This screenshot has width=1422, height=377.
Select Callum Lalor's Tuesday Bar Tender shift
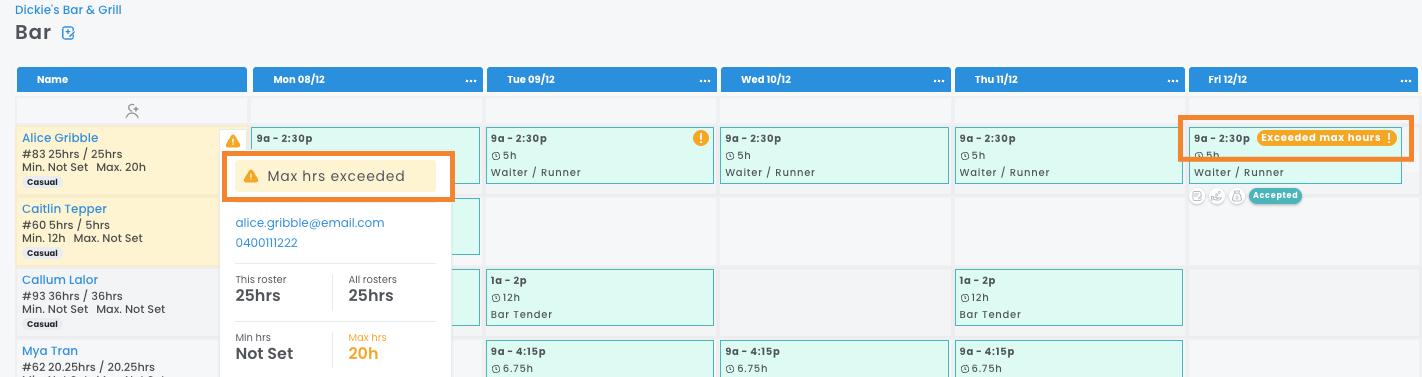click(600, 297)
